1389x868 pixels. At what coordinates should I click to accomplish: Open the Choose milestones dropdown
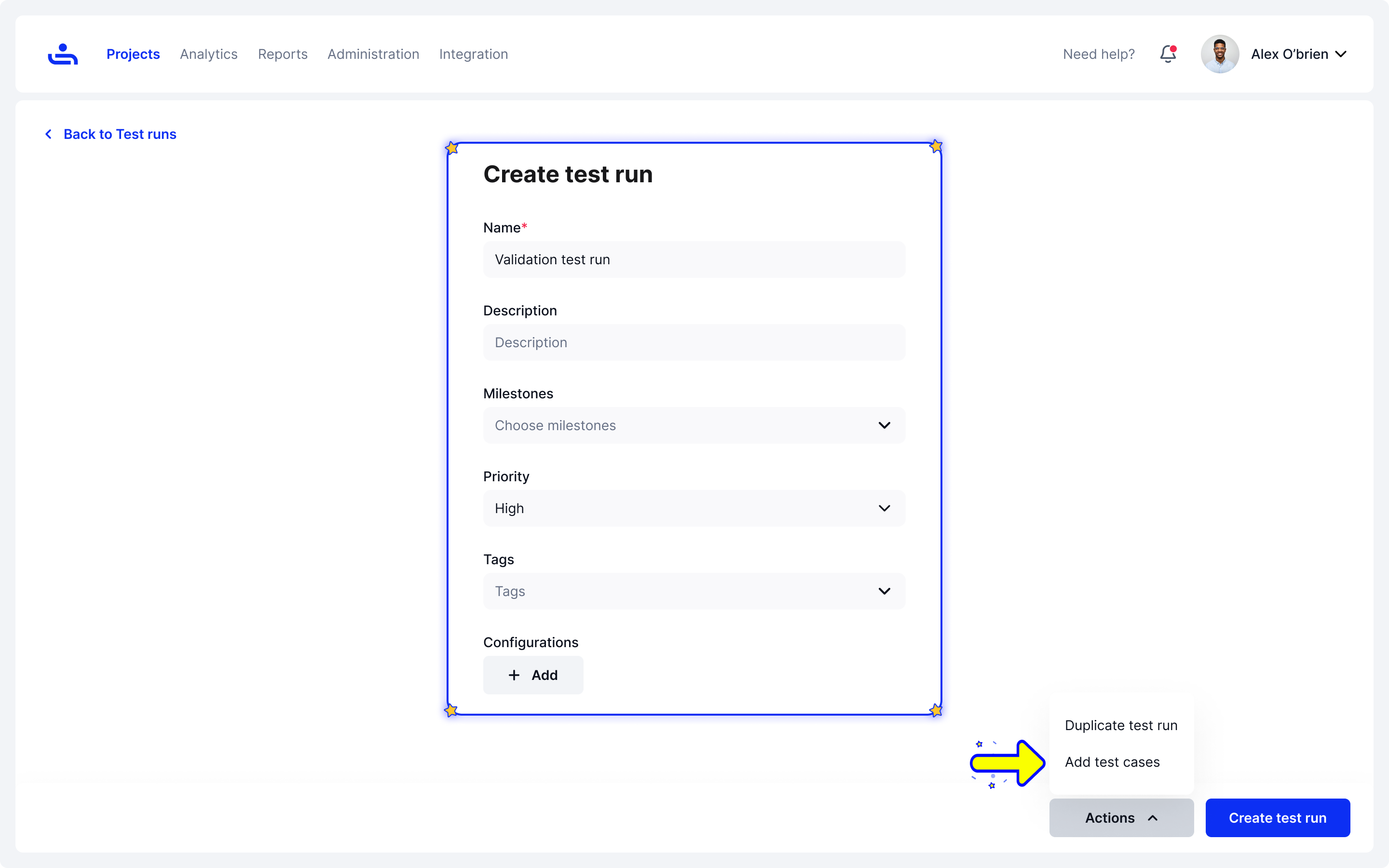tap(694, 425)
